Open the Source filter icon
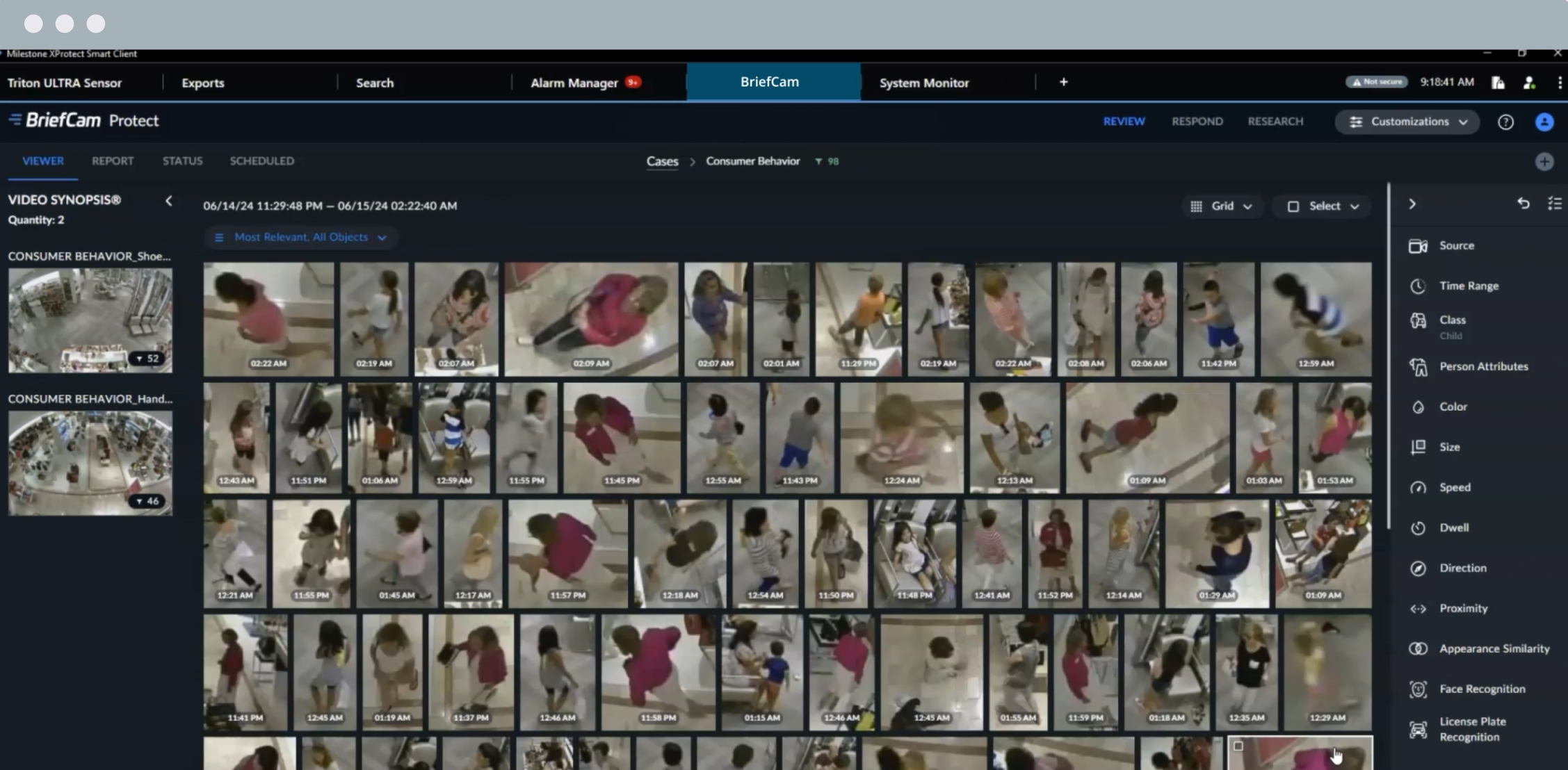The width and height of the screenshot is (1568, 770). [1418, 246]
